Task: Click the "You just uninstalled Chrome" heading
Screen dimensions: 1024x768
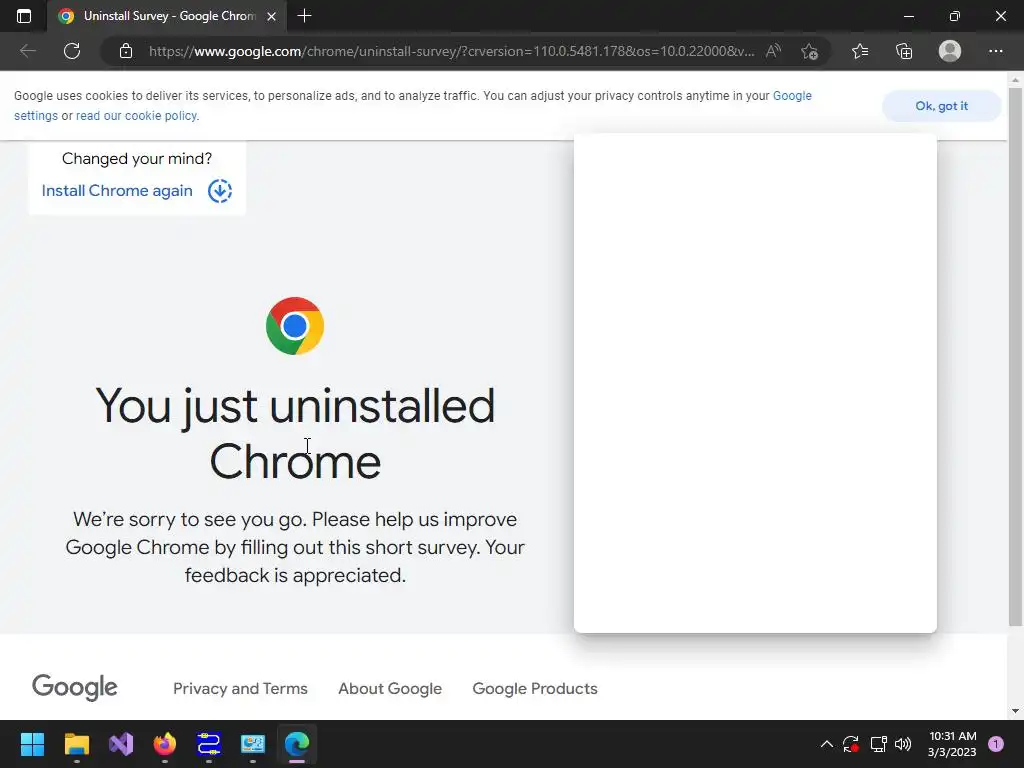Action: click(295, 433)
